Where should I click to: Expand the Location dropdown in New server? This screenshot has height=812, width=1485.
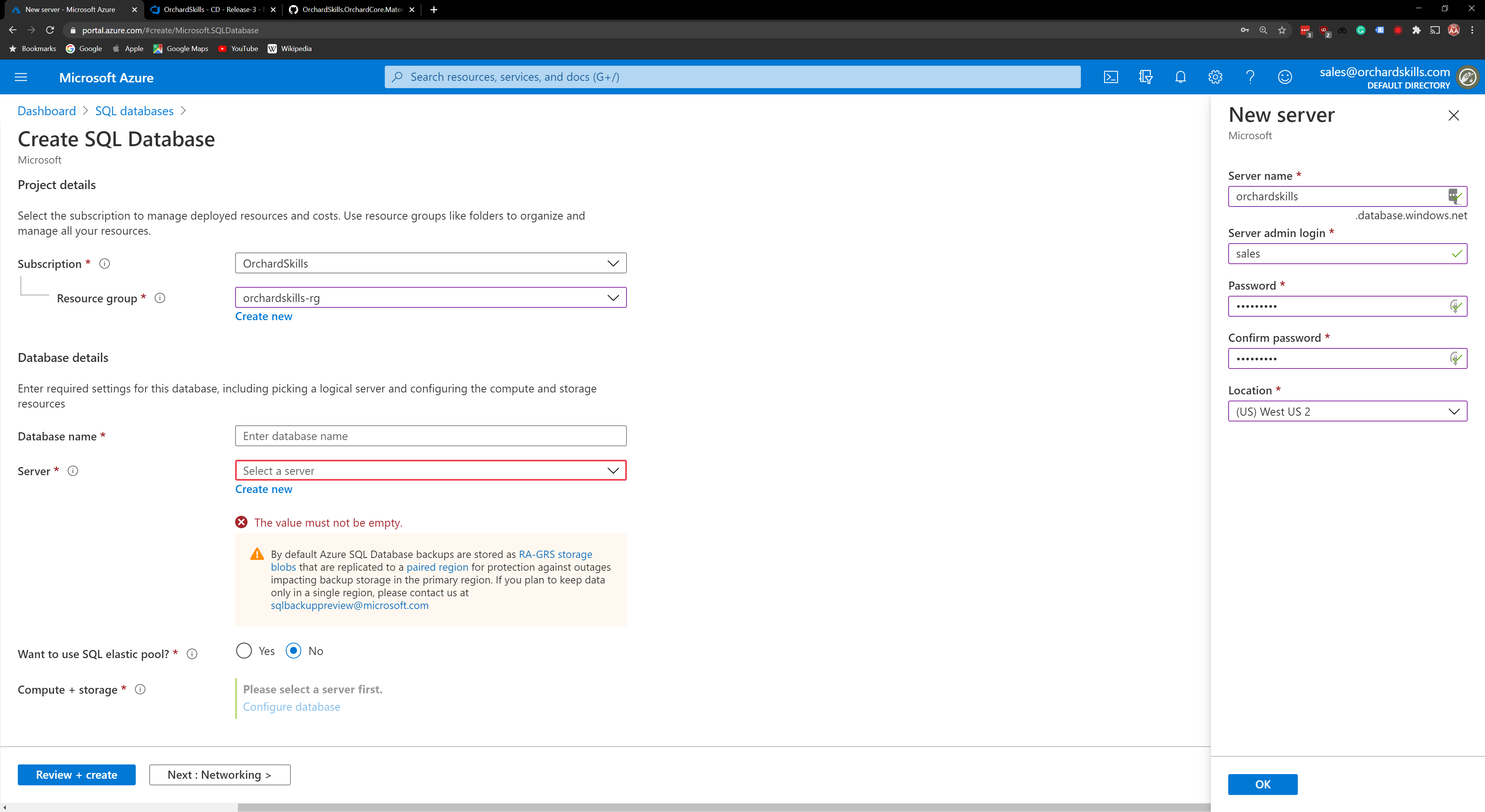pyautogui.click(x=1347, y=411)
